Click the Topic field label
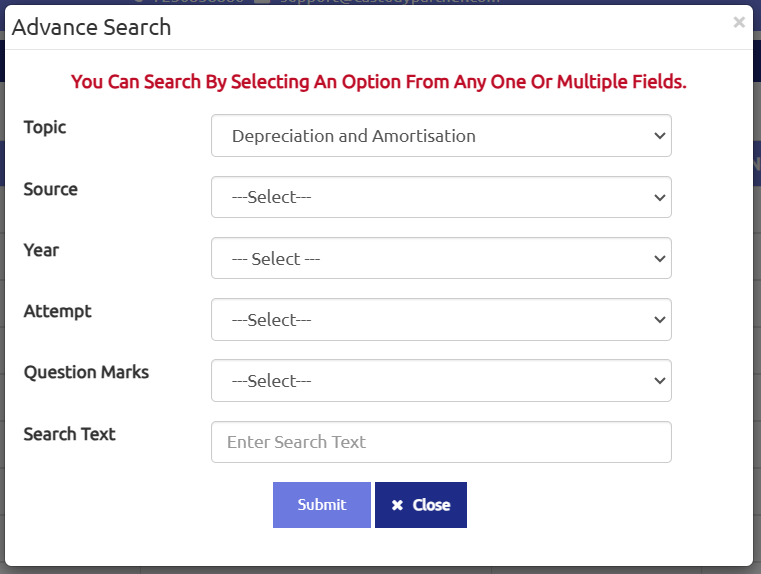 coord(45,127)
